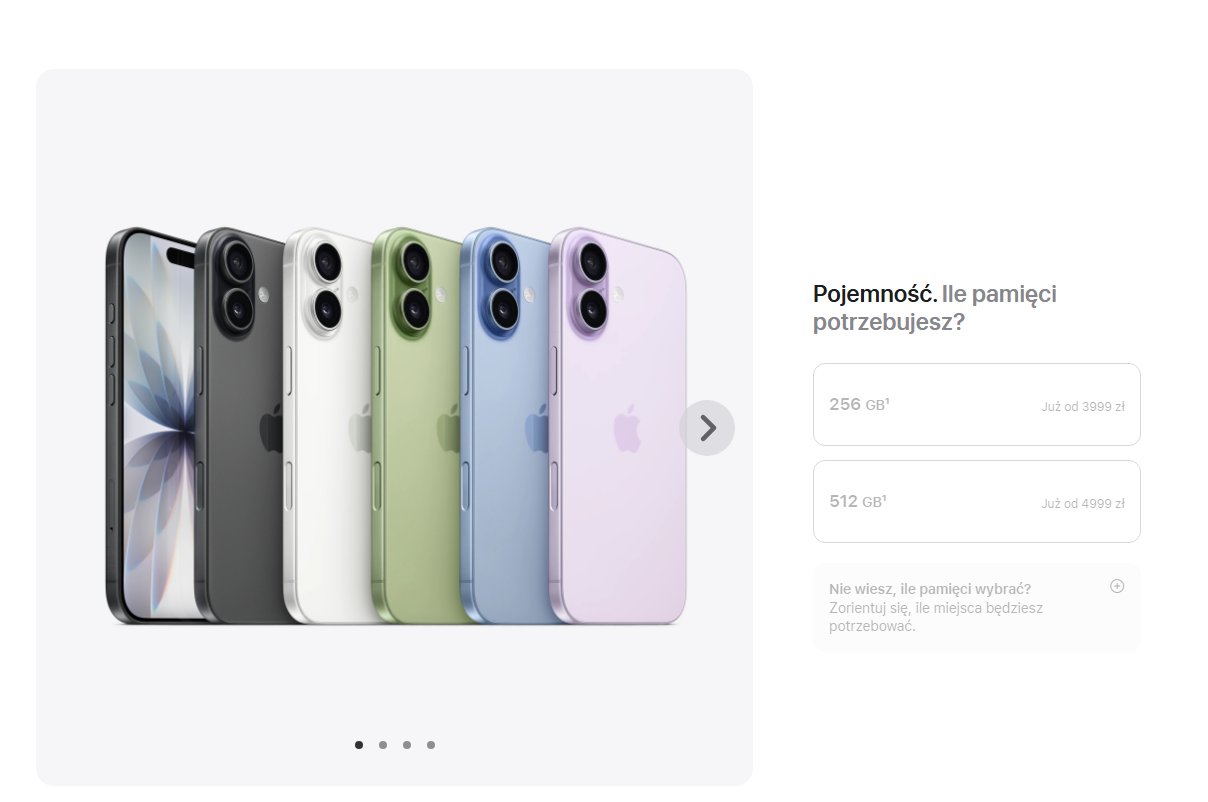Click the plus icon in memory help box
This screenshot has height=802, width=1208.
coord(1117,586)
